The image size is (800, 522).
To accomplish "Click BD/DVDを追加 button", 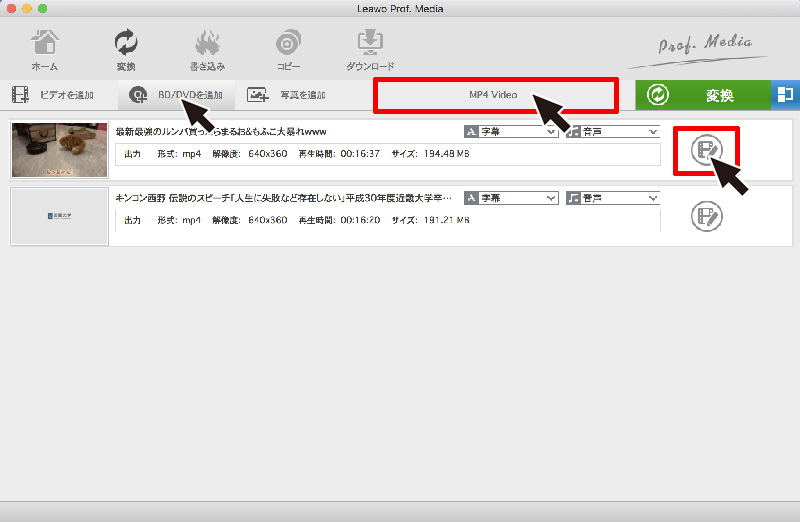I will 176,95.
